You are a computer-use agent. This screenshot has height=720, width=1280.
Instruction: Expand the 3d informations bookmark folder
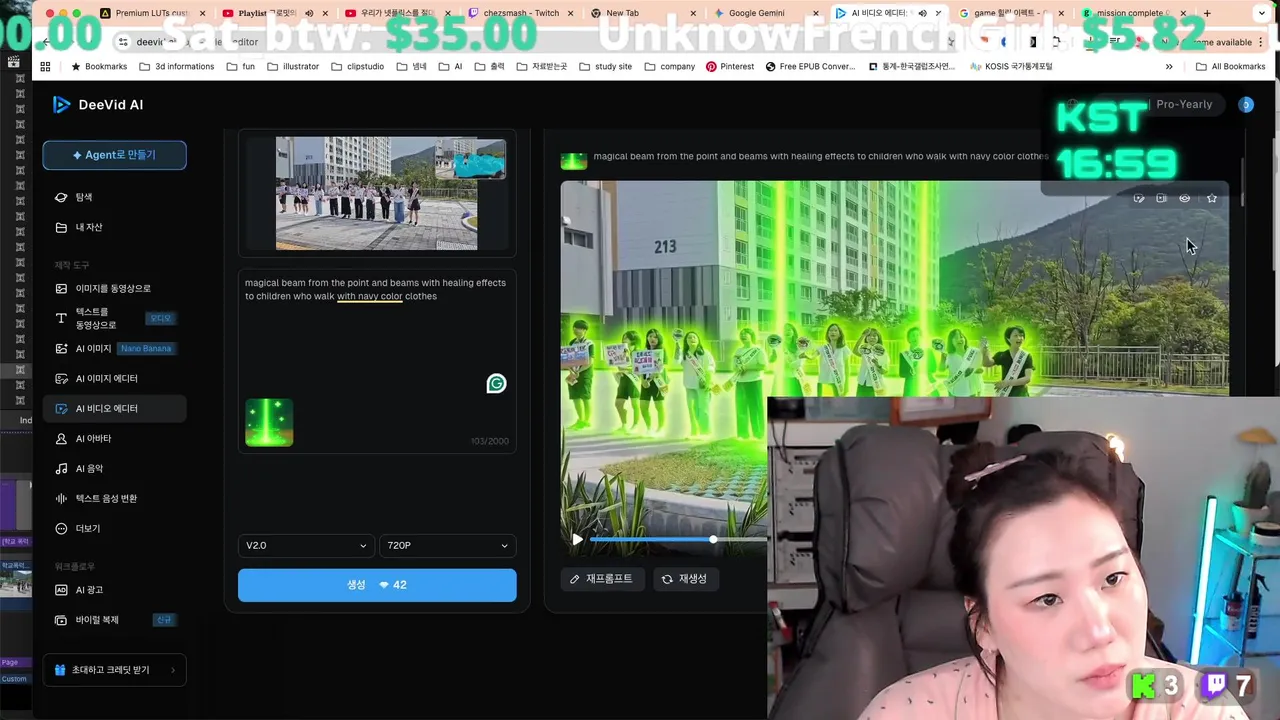point(177,66)
